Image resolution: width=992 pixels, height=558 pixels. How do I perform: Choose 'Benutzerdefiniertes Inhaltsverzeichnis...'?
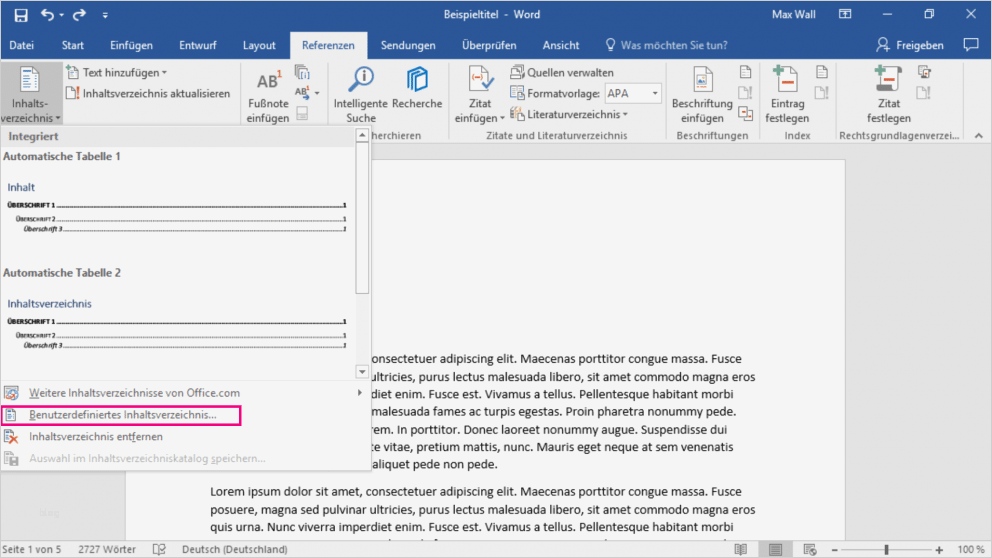121,415
